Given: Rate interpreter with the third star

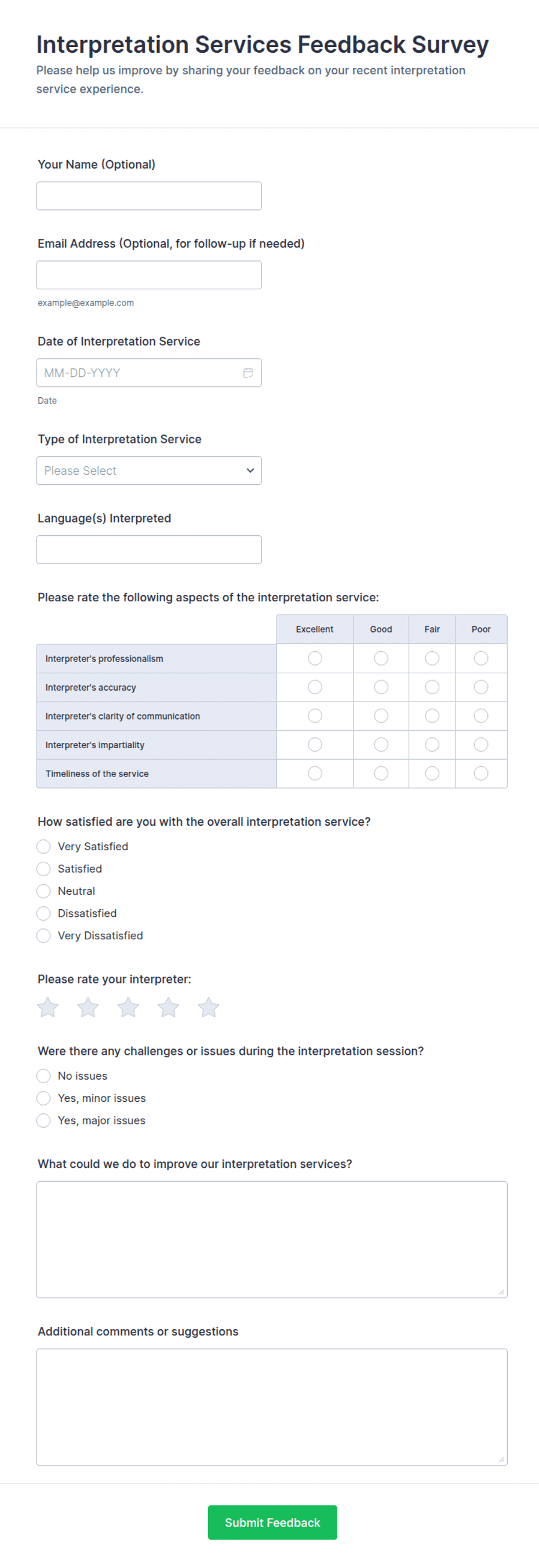Looking at the screenshot, I should pyautogui.click(x=128, y=1007).
